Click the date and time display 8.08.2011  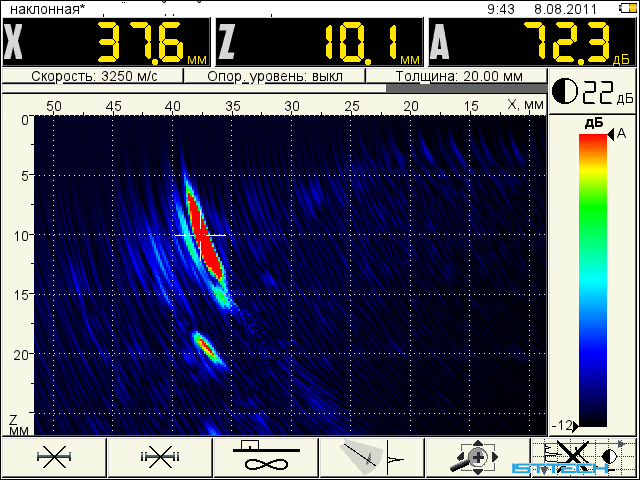click(x=542, y=9)
